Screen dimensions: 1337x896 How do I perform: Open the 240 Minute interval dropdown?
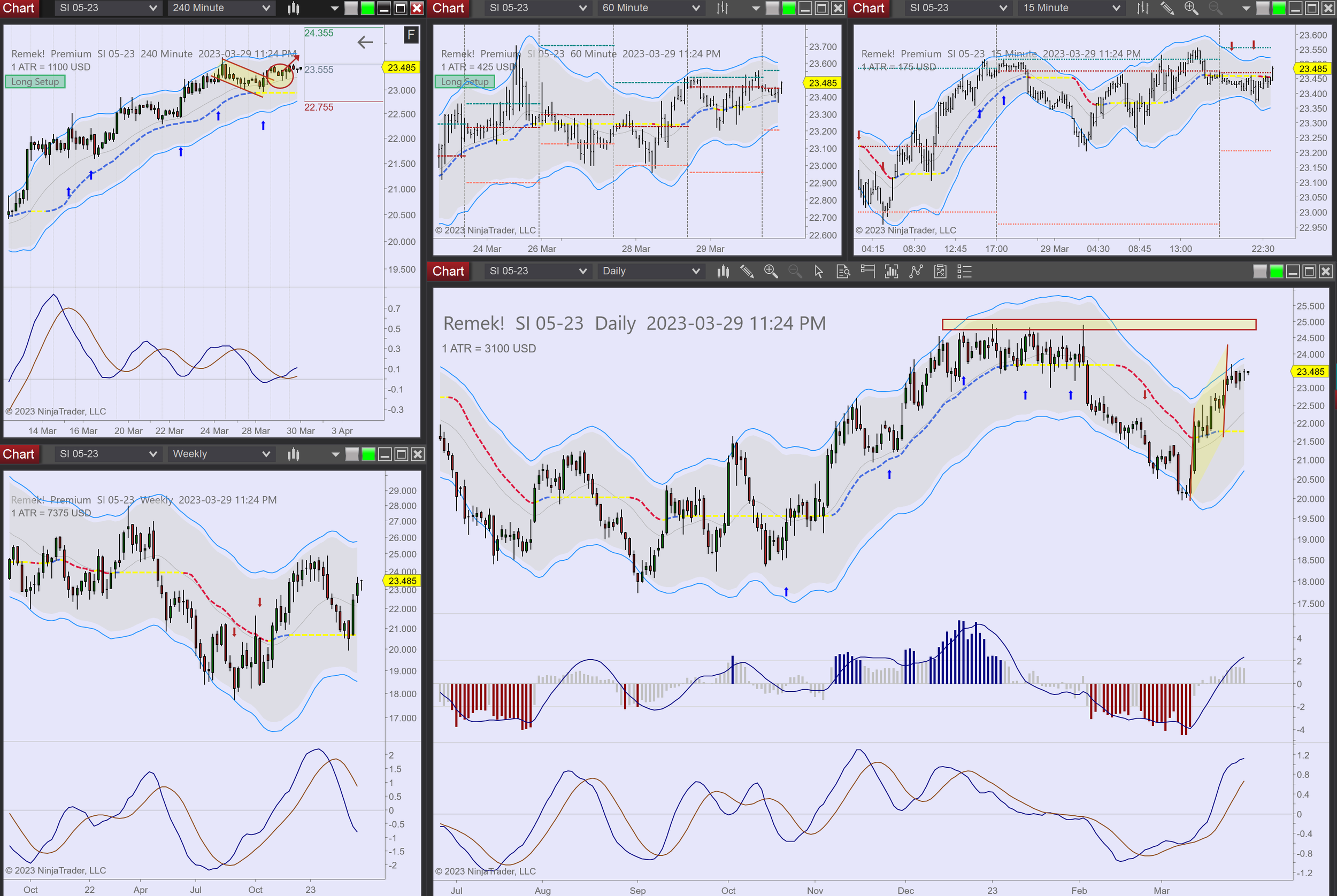click(221, 8)
